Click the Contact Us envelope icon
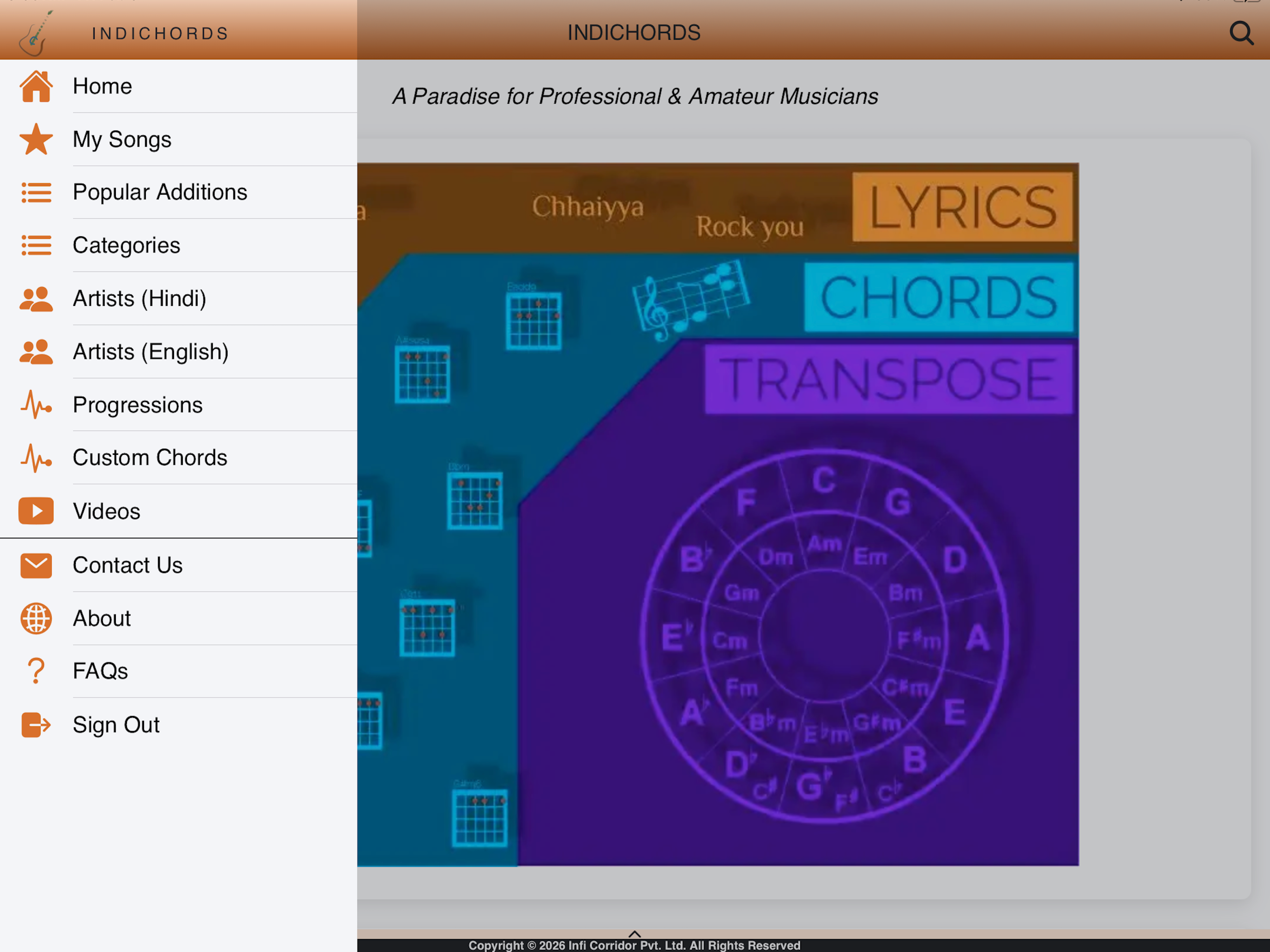1270x952 pixels. click(x=36, y=565)
